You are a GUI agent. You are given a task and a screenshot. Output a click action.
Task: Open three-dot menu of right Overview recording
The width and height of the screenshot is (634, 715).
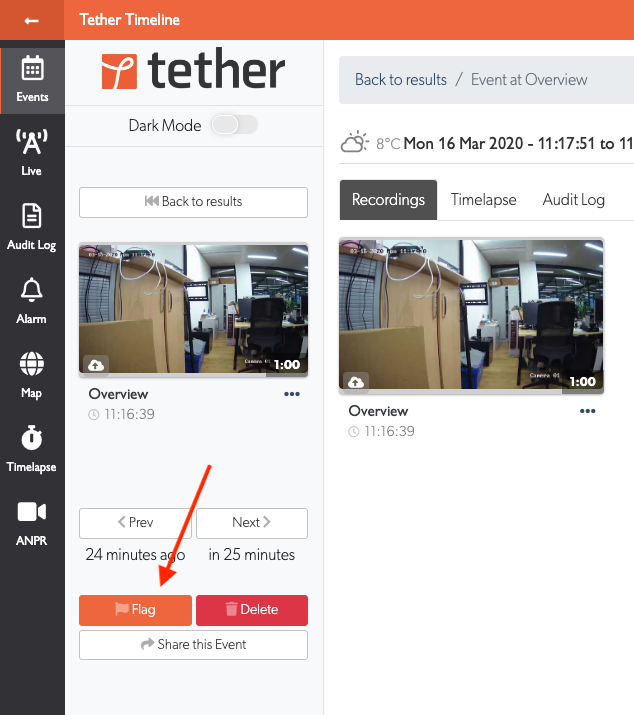point(587,411)
